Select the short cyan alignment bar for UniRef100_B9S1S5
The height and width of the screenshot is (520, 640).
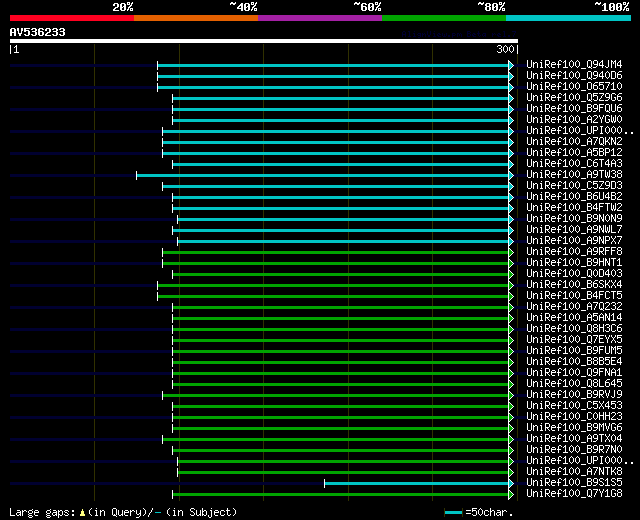point(416,484)
